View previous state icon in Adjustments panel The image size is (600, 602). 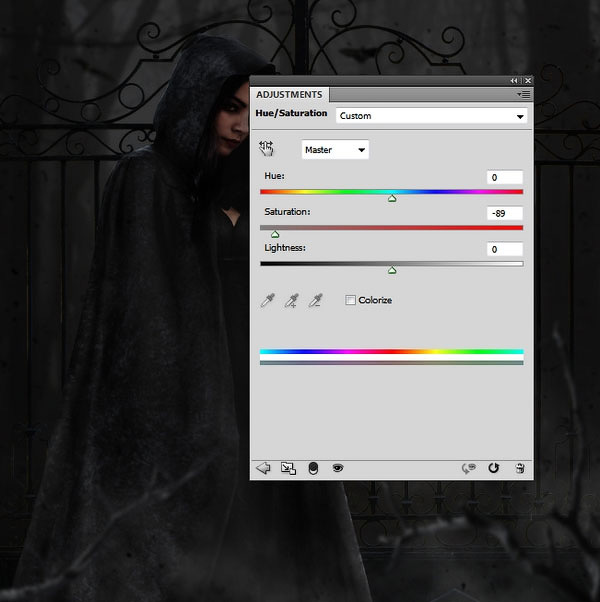[469, 468]
